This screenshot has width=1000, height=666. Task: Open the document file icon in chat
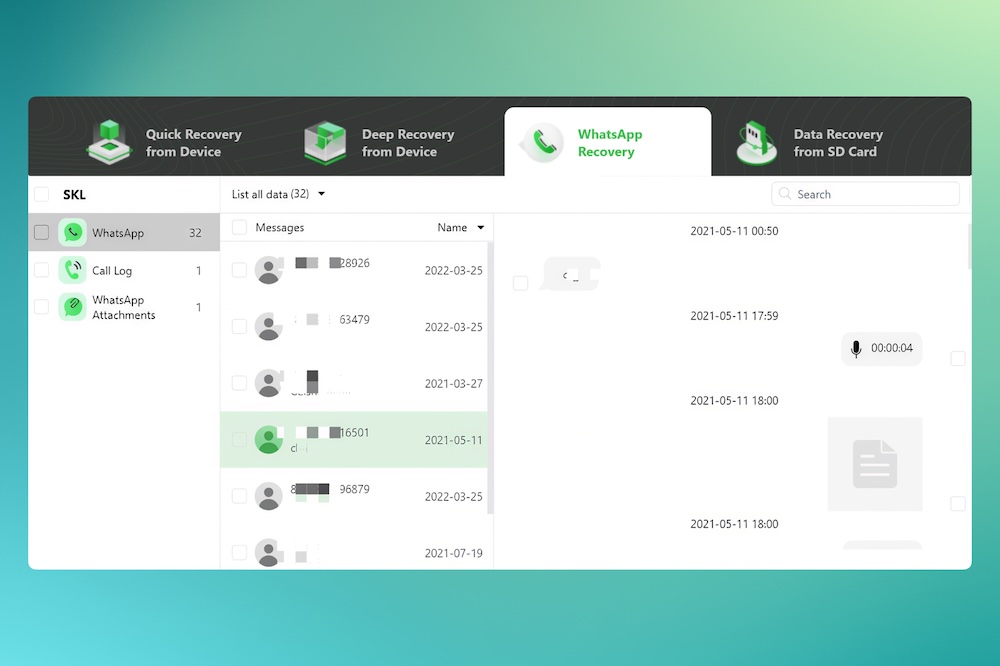(875, 463)
